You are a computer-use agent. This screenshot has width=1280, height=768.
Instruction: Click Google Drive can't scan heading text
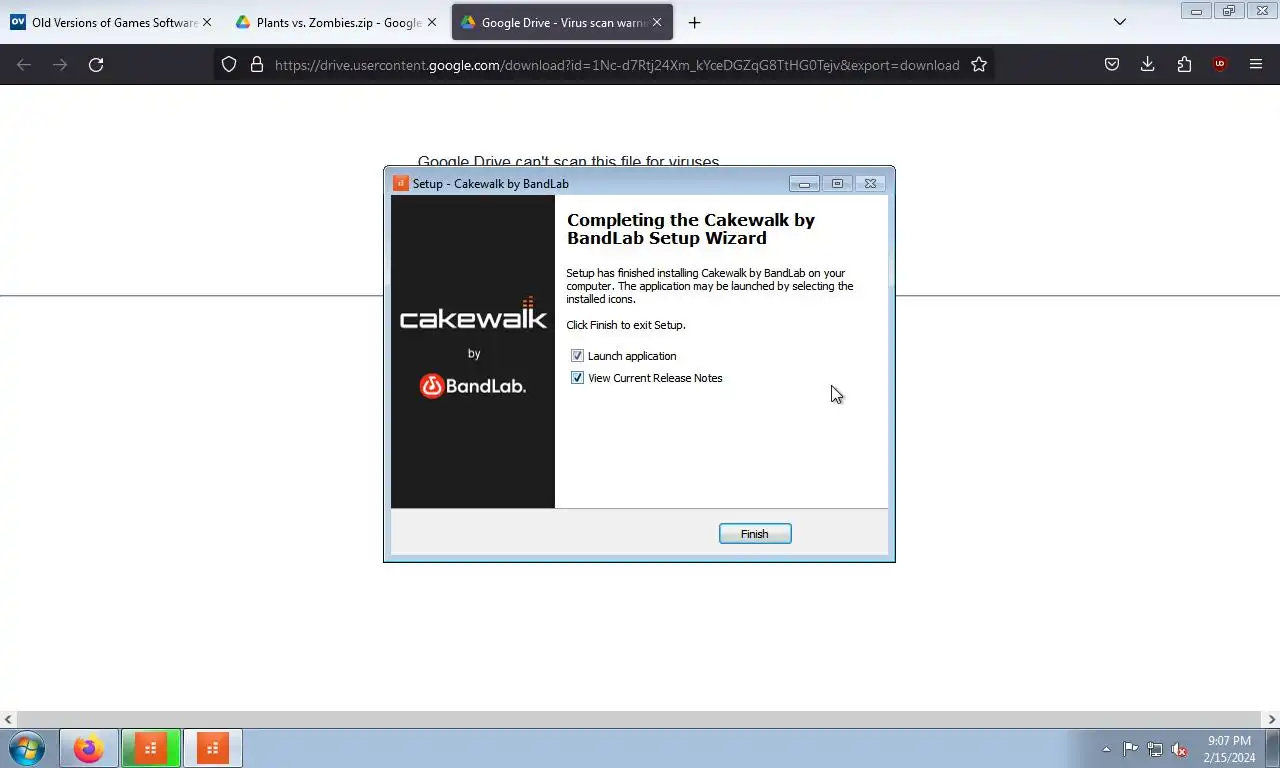568,161
